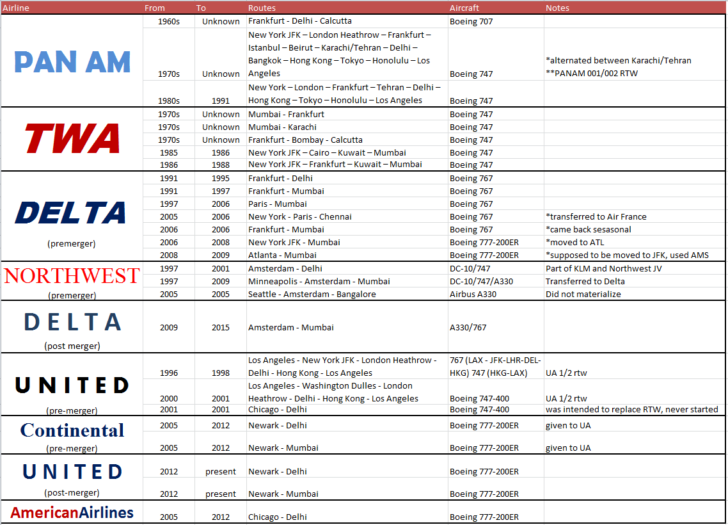Click the '**PANAM 001/002 RTW' note
This screenshot has height=525, width=728.
pos(592,73)
